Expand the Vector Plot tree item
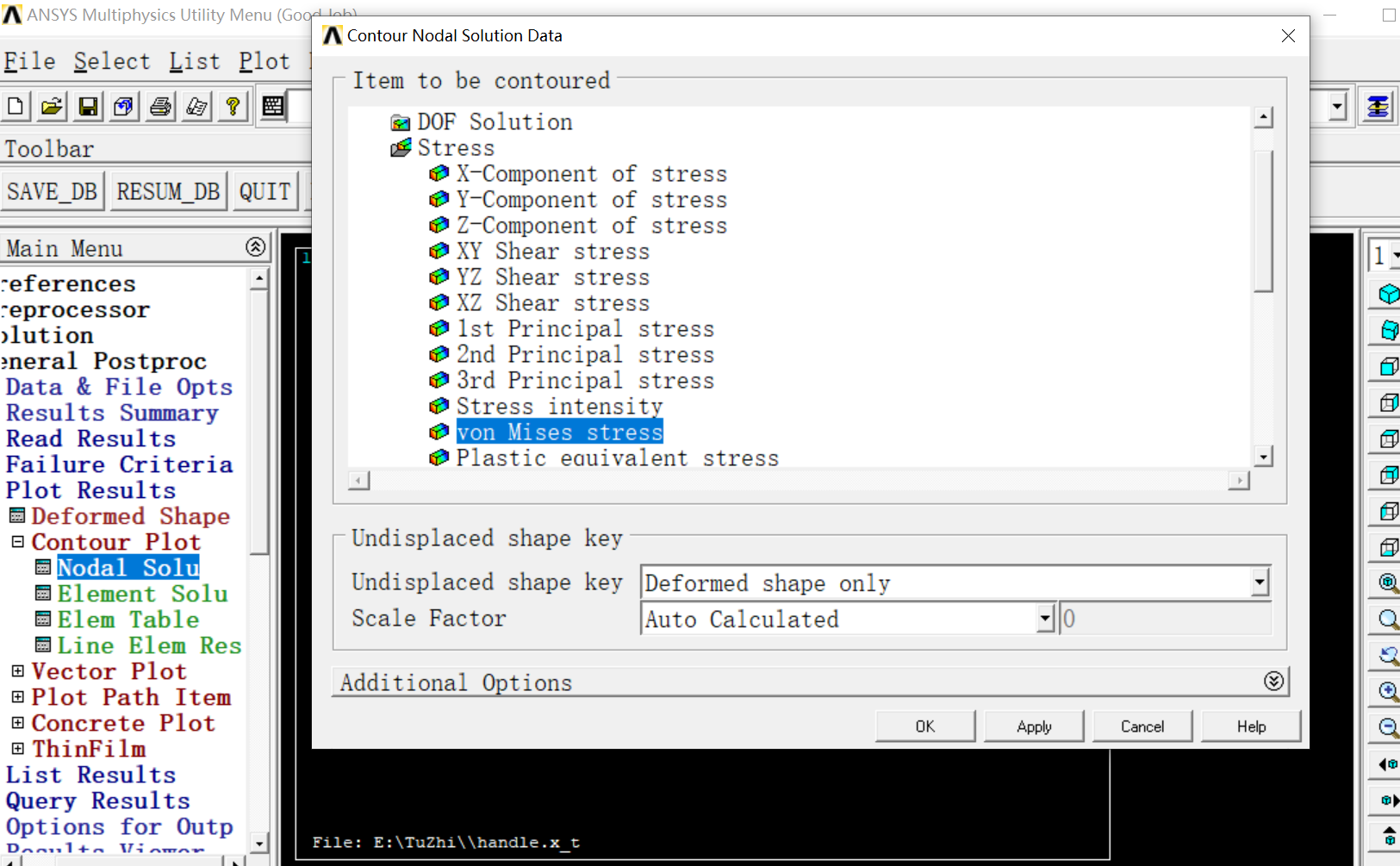 click(19, 670)
